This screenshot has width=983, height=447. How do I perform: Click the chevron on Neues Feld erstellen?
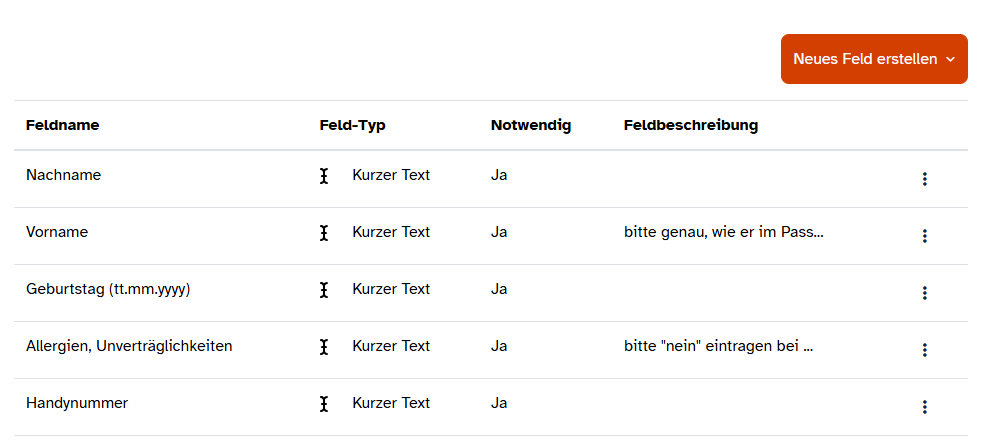click(950, 60)
